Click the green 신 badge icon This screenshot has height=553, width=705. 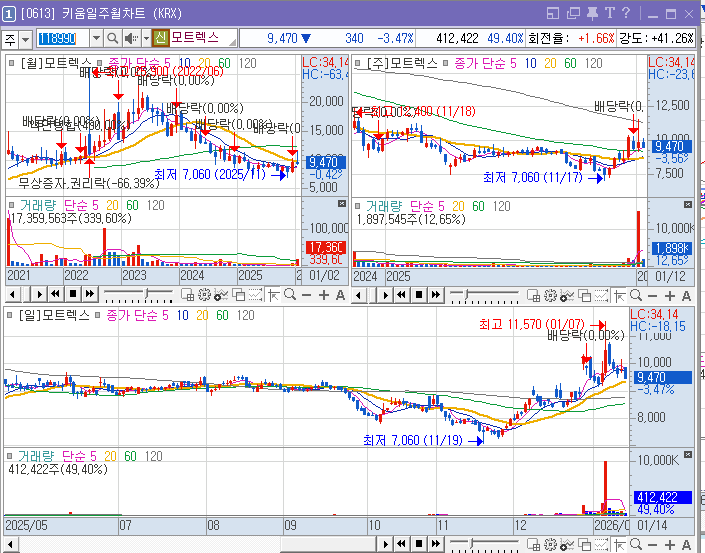pyautogui.click(x=161, y=38)
